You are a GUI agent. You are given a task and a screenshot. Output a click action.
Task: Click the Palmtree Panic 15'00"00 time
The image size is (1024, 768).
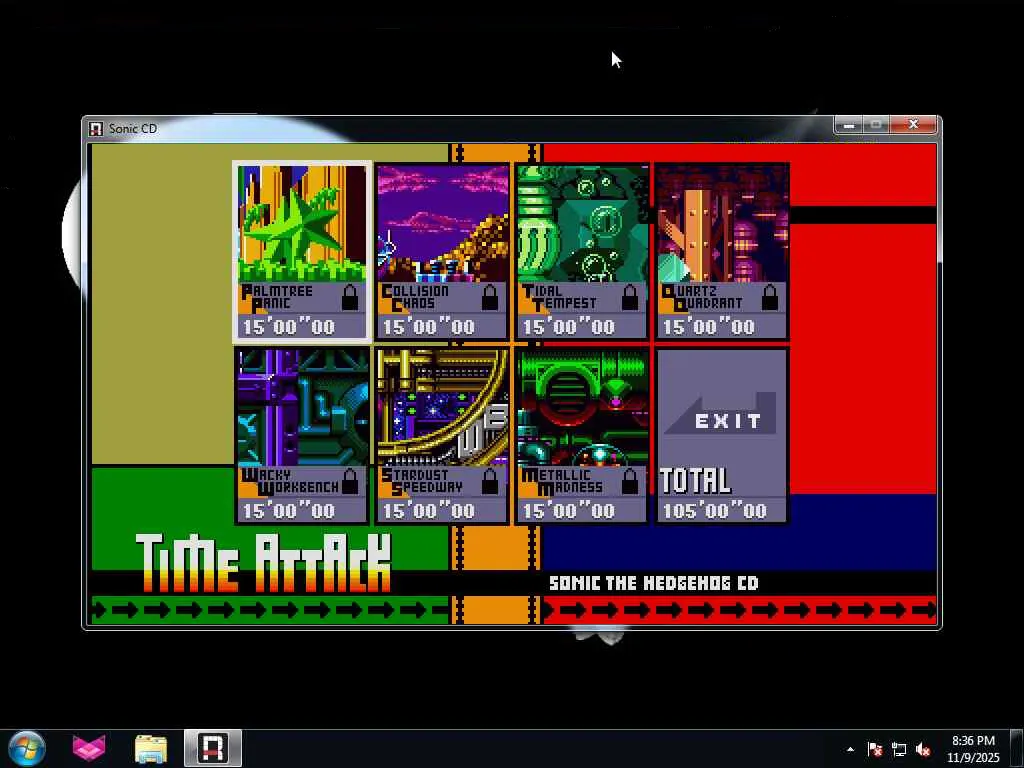(289, 327)
